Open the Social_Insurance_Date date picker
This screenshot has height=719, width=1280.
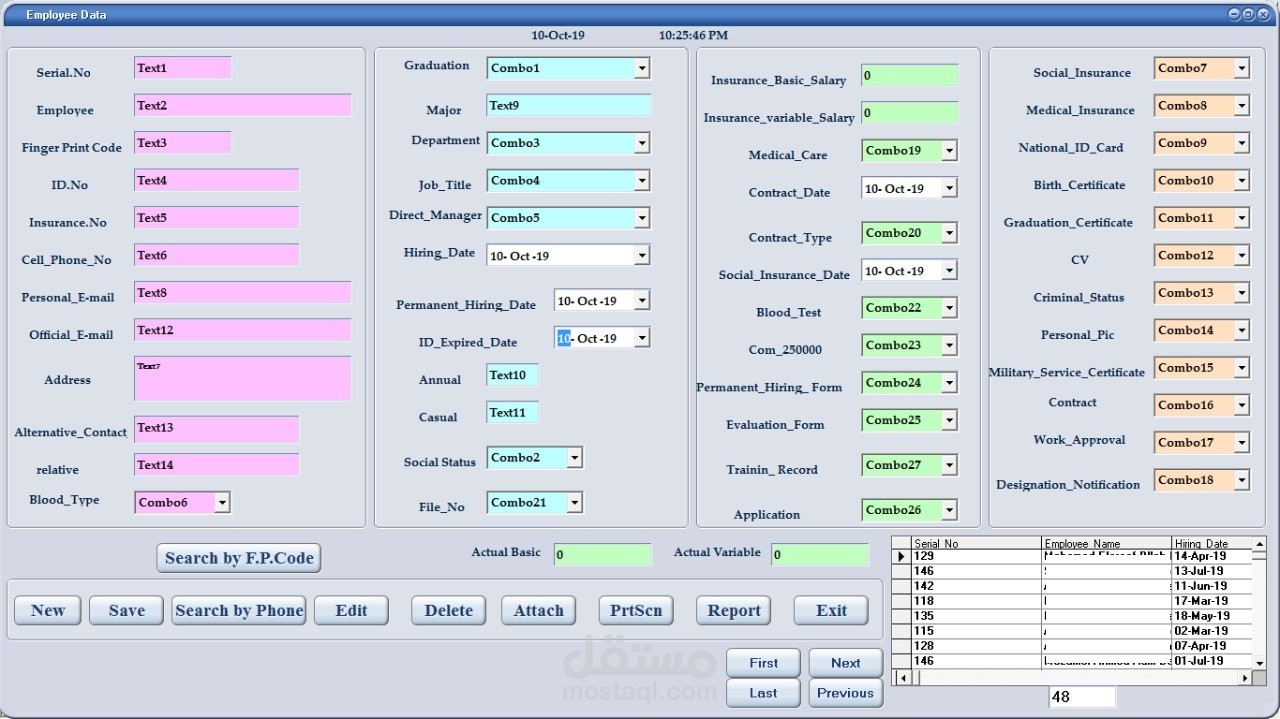(949, 270)
